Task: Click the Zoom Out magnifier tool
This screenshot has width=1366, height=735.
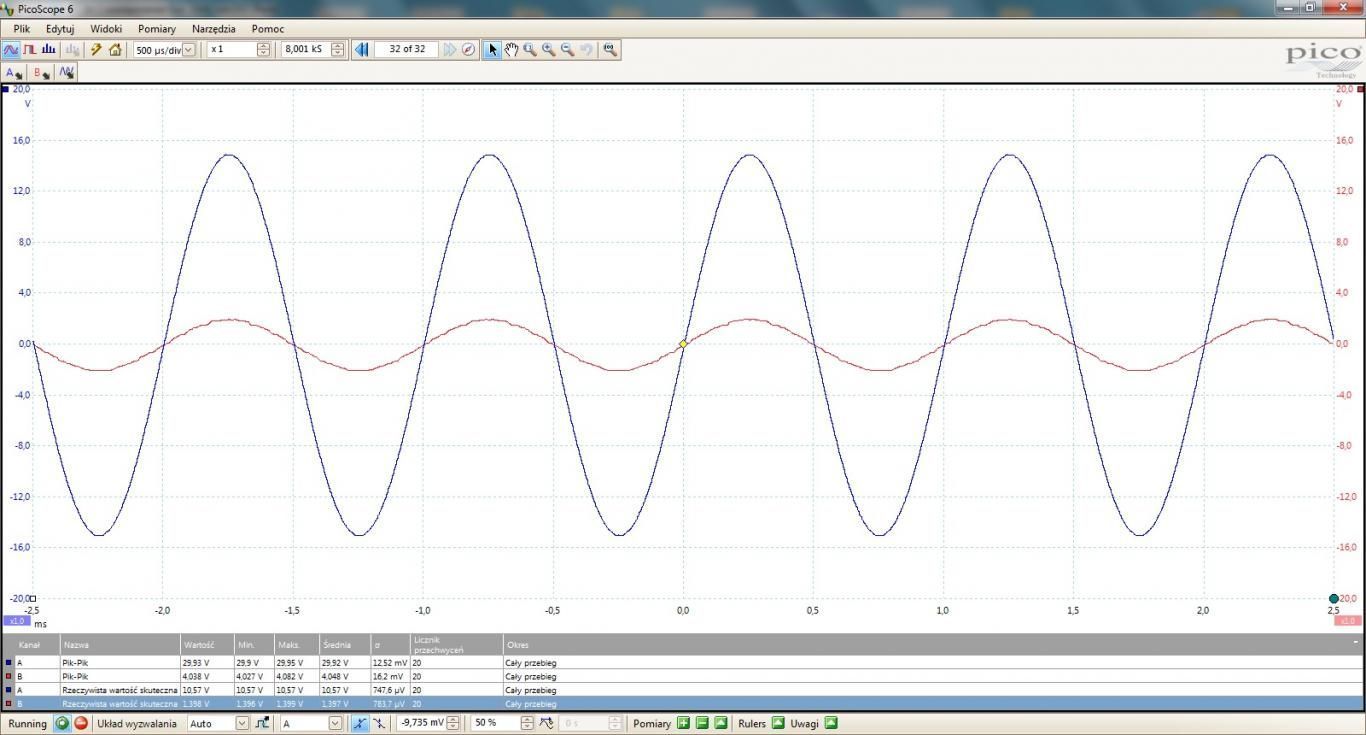Action: tap(567, 49)
